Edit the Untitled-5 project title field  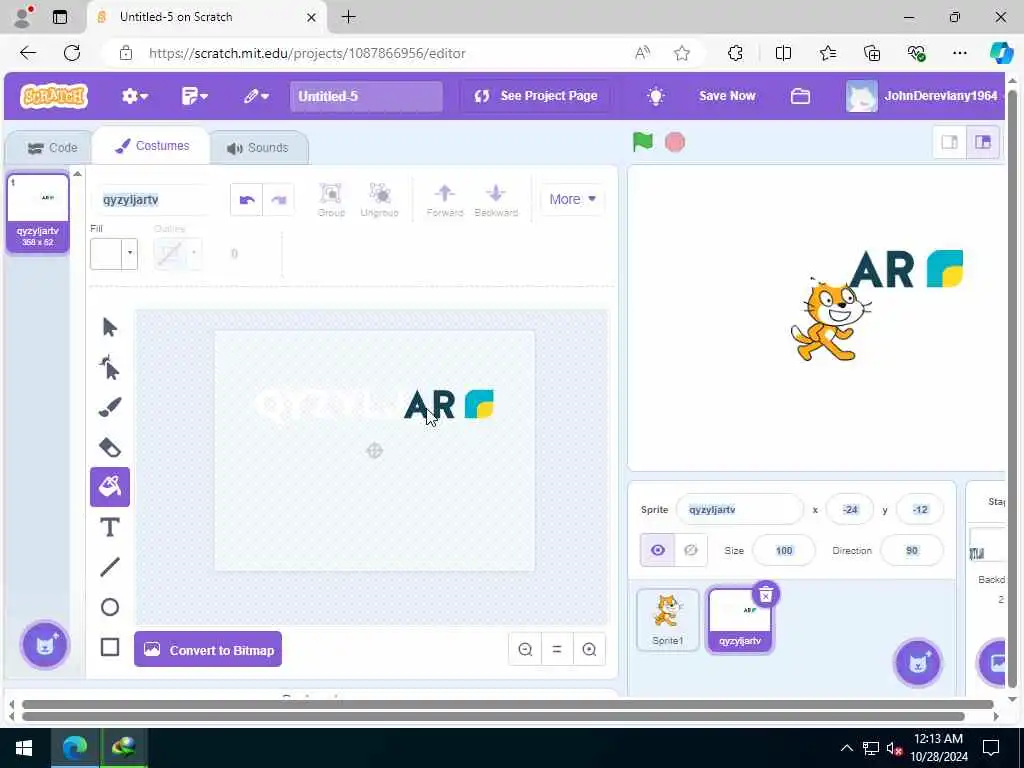tap(366, 96)
